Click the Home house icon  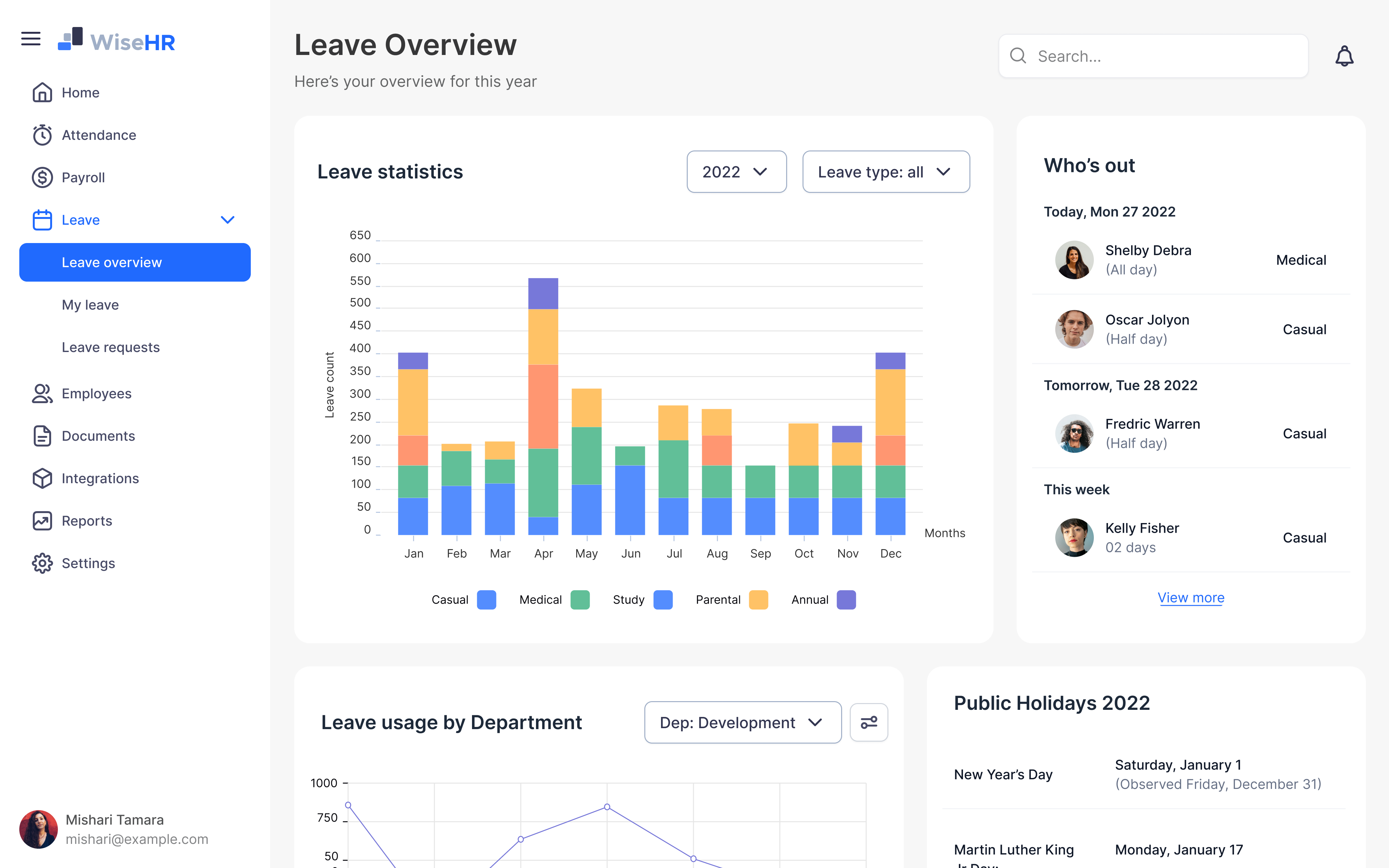click(42, 93)
